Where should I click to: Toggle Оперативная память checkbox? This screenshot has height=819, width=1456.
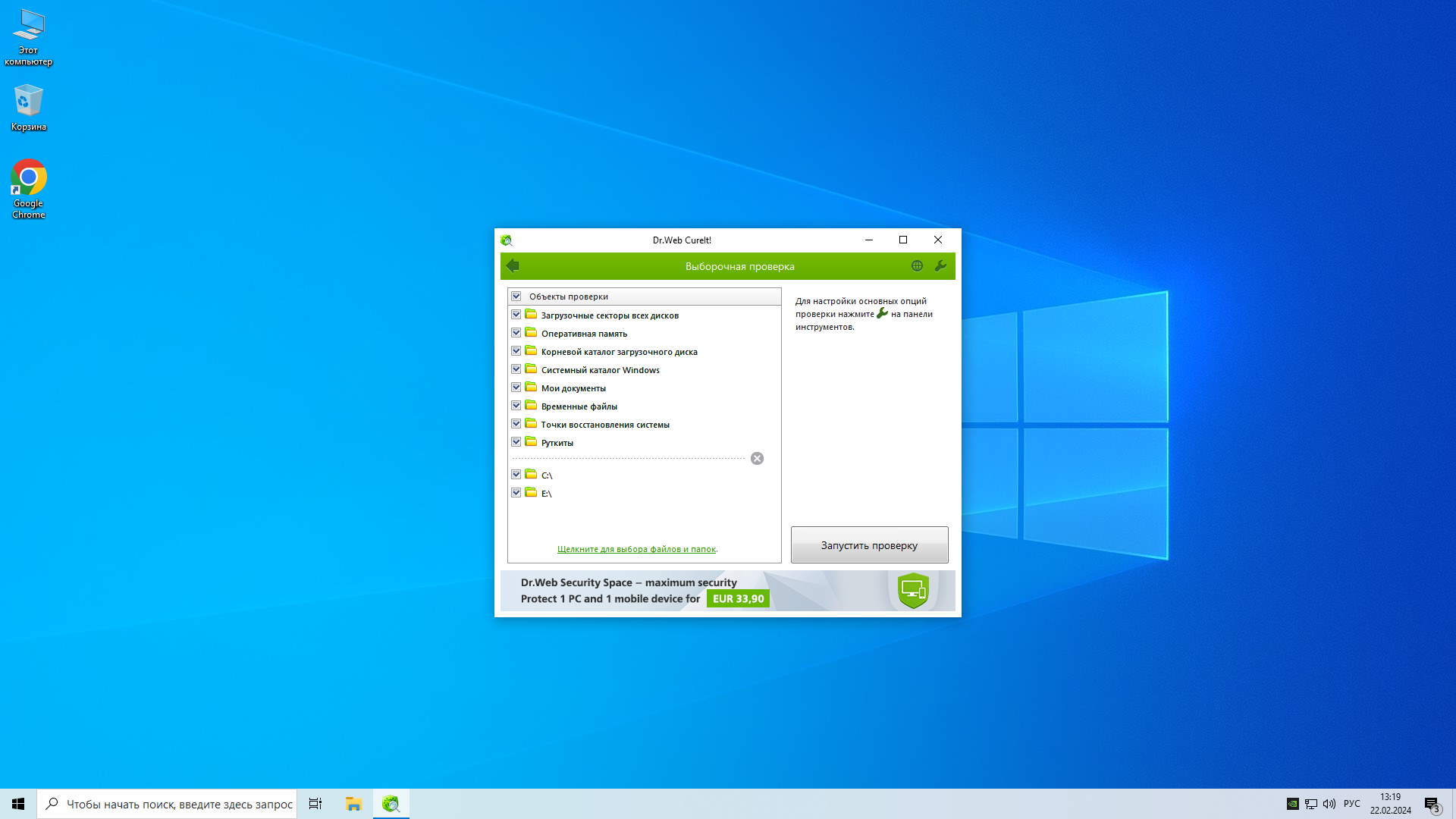[516, 333]
